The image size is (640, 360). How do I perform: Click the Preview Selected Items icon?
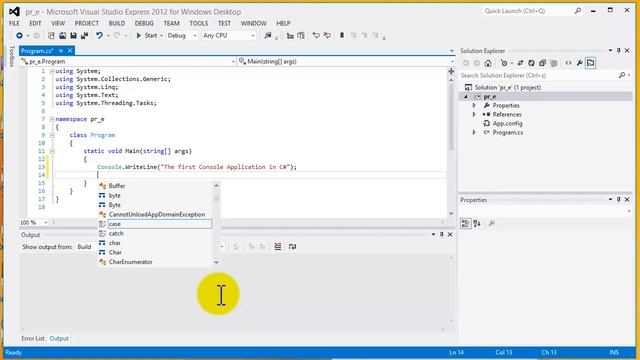[x=591, y=63]
